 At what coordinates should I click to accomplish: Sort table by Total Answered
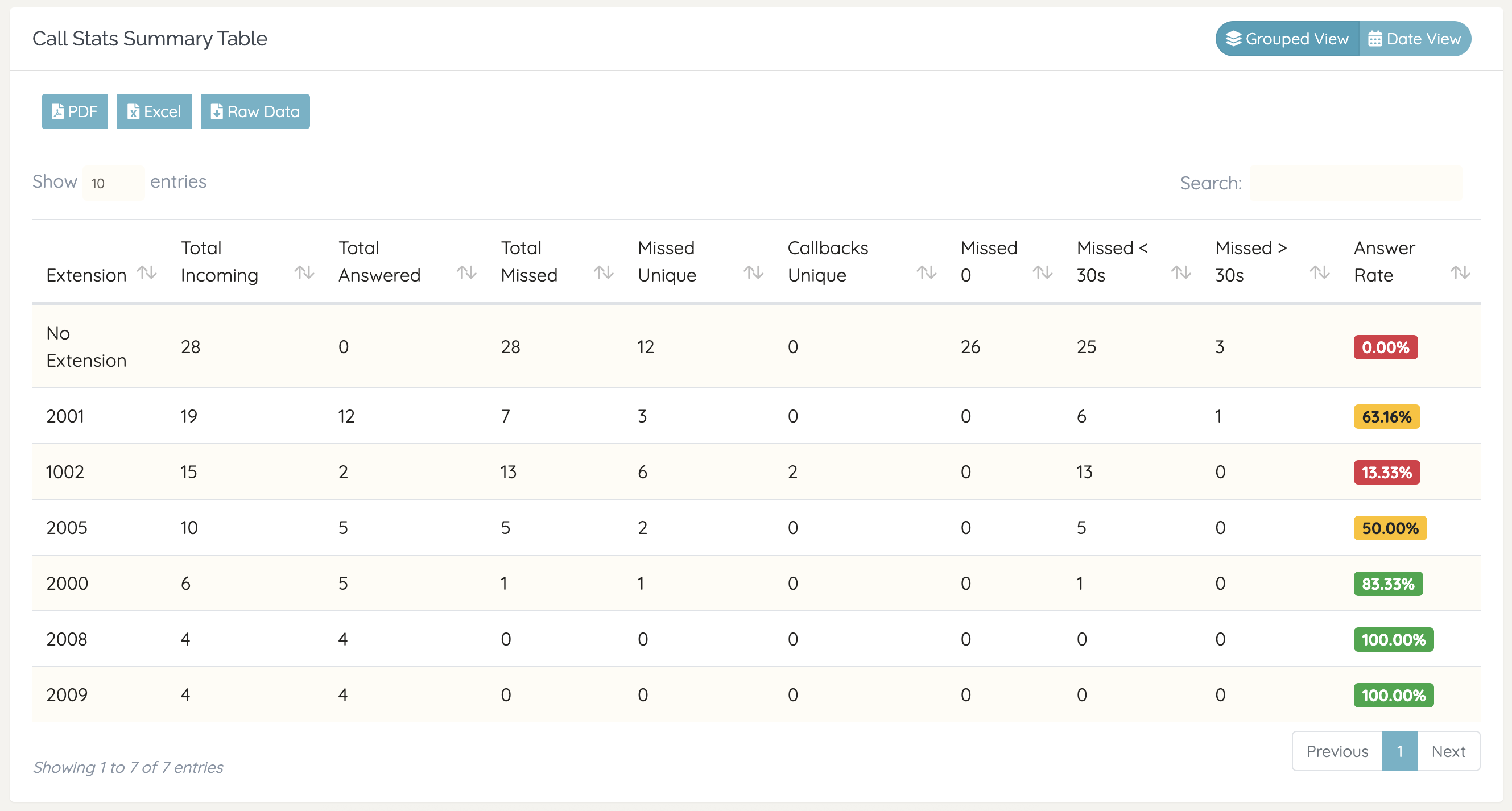tap(466, 272)
